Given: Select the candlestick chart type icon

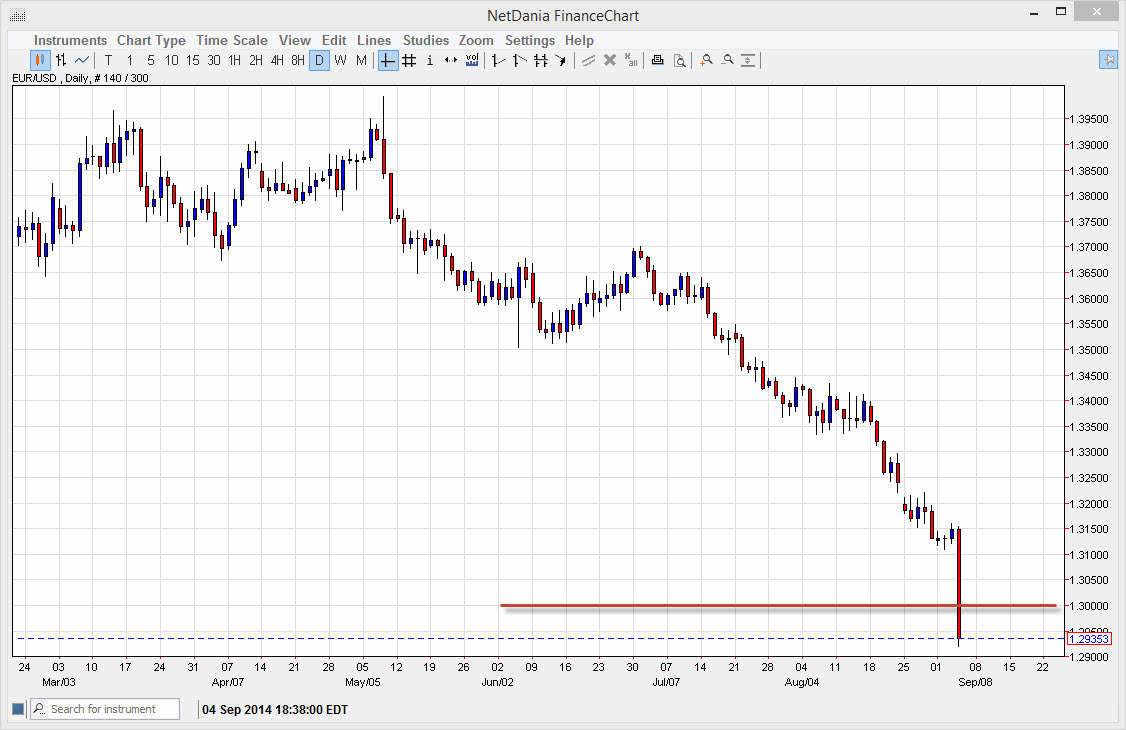Looking at the screenshot, I should point(38,60).
